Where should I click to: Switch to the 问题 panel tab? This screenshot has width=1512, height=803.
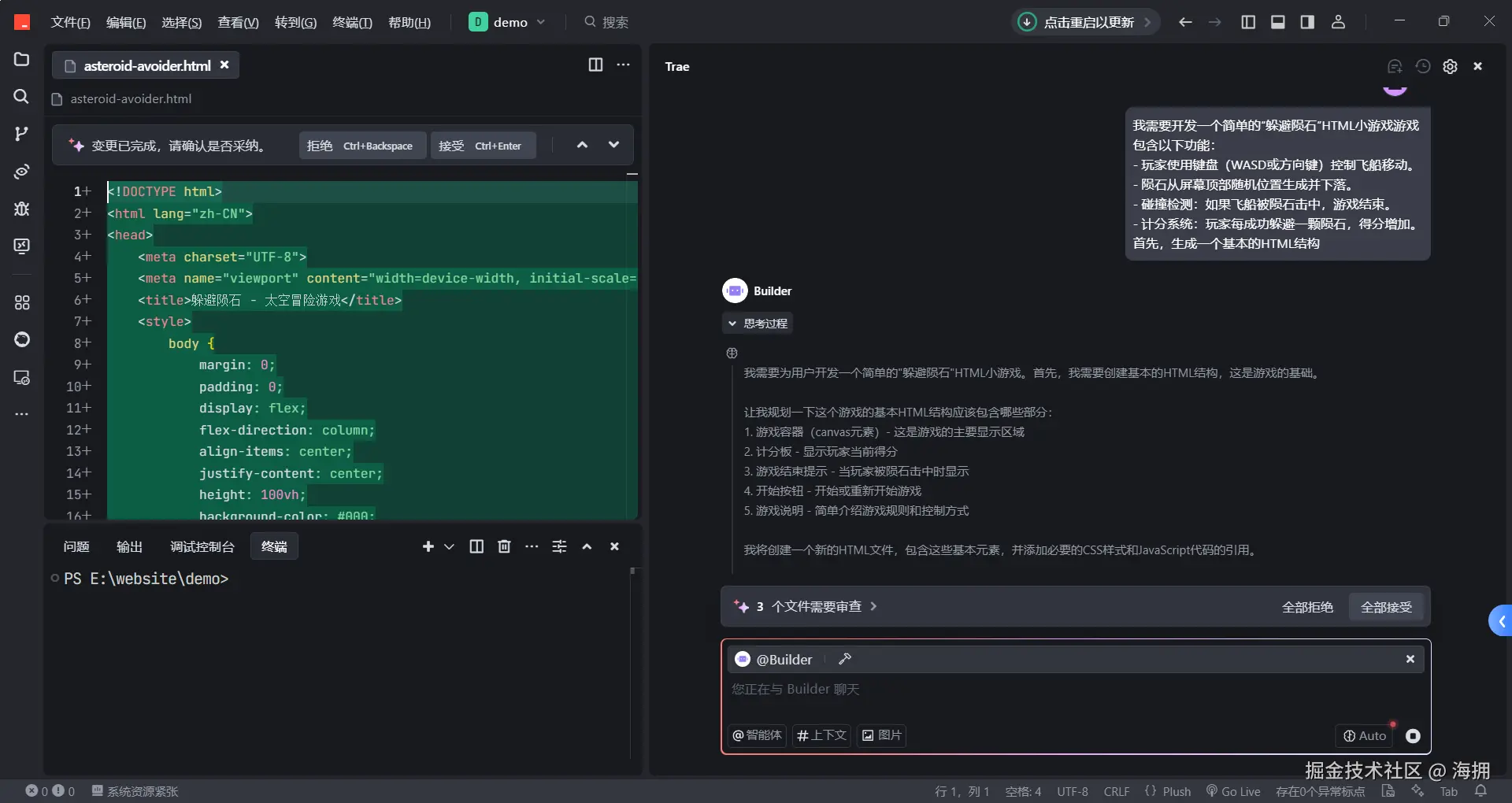(x=76, y=546)
